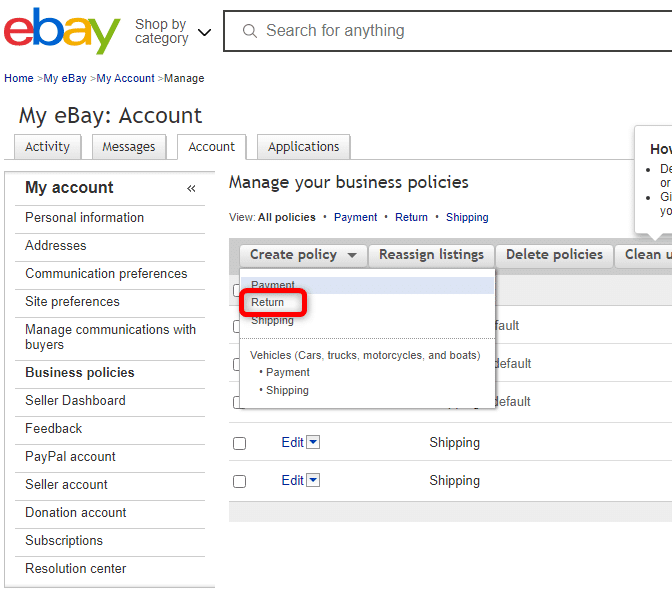Check the last Shipping row checkbox
The height and width of the screenshot is (597, 672).
(x=240, y=481)
